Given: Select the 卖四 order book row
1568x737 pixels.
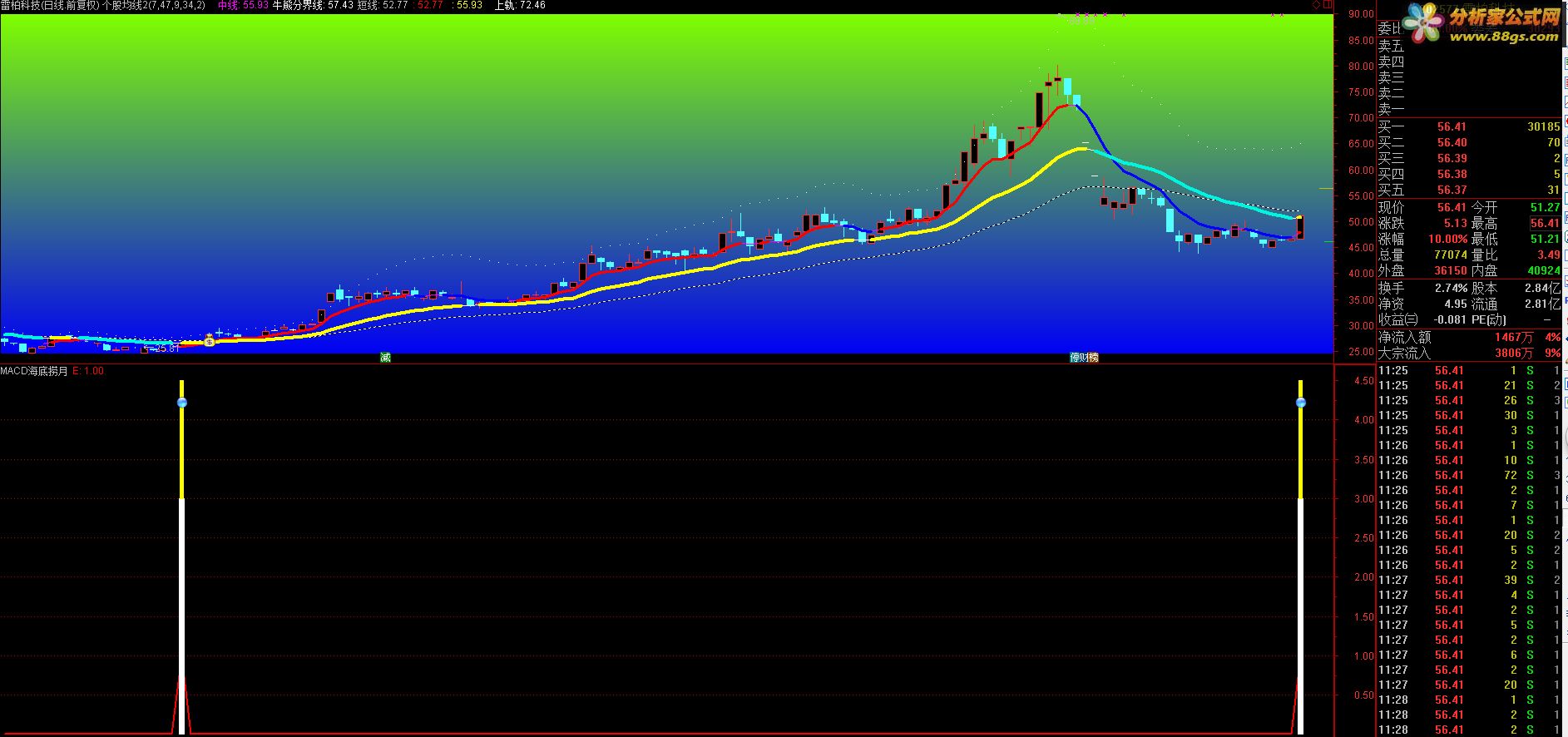Looking at the screenshot, I should click(1469, 62).
